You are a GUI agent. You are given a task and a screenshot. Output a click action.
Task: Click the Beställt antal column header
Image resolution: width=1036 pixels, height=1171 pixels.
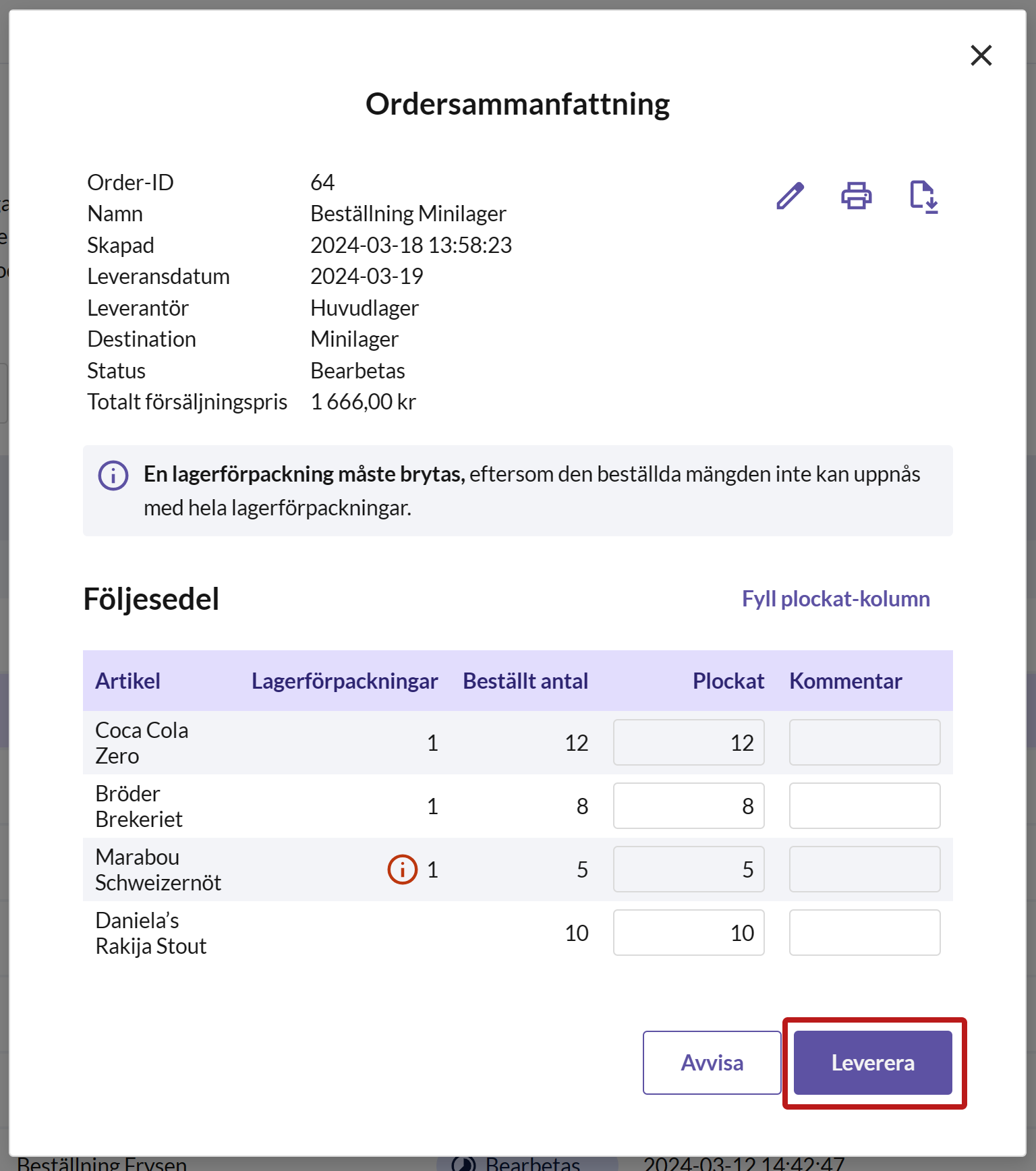[x=525, y=681]
